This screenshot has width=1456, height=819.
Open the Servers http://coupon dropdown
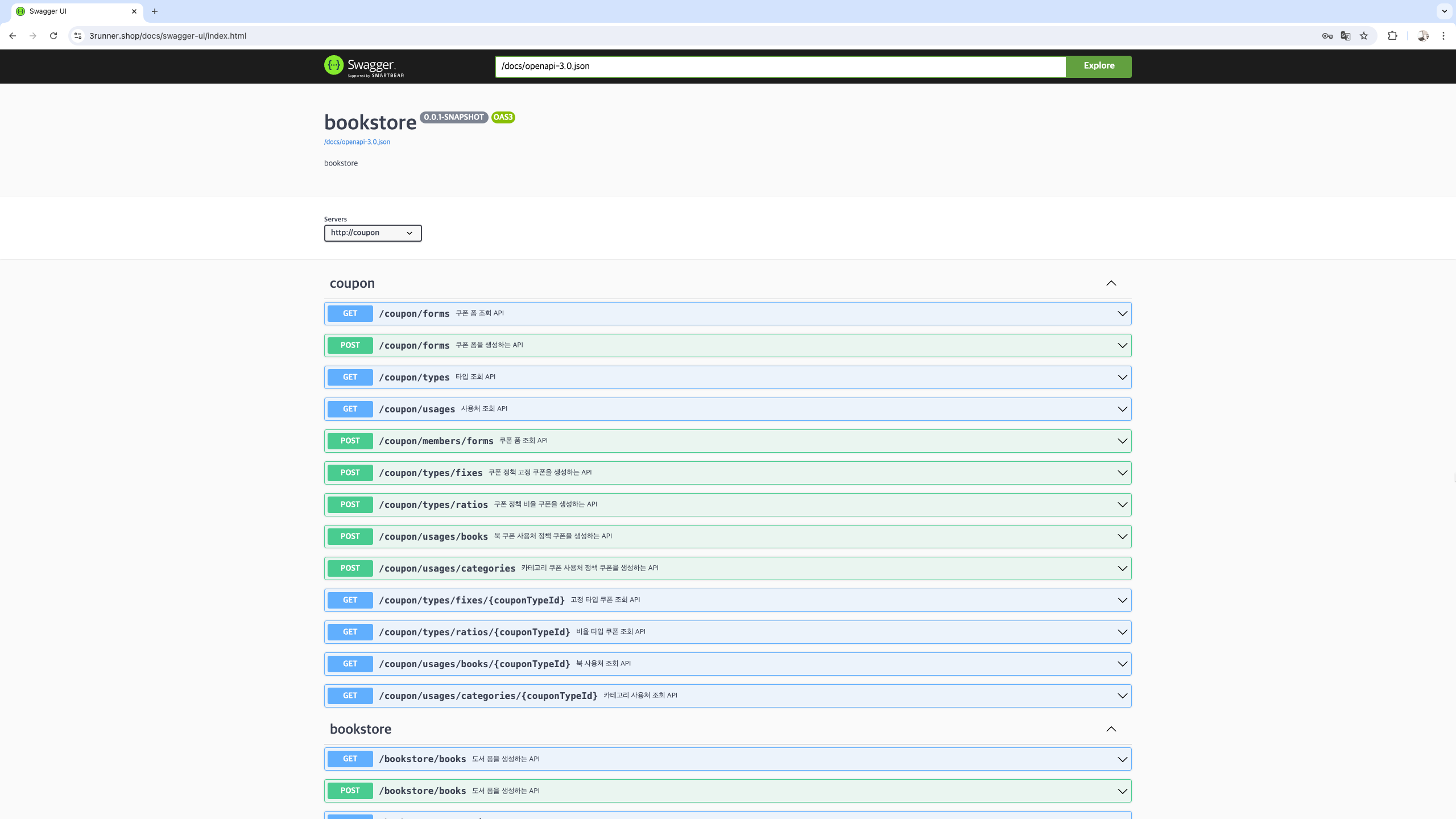click(x=373, y=233)
